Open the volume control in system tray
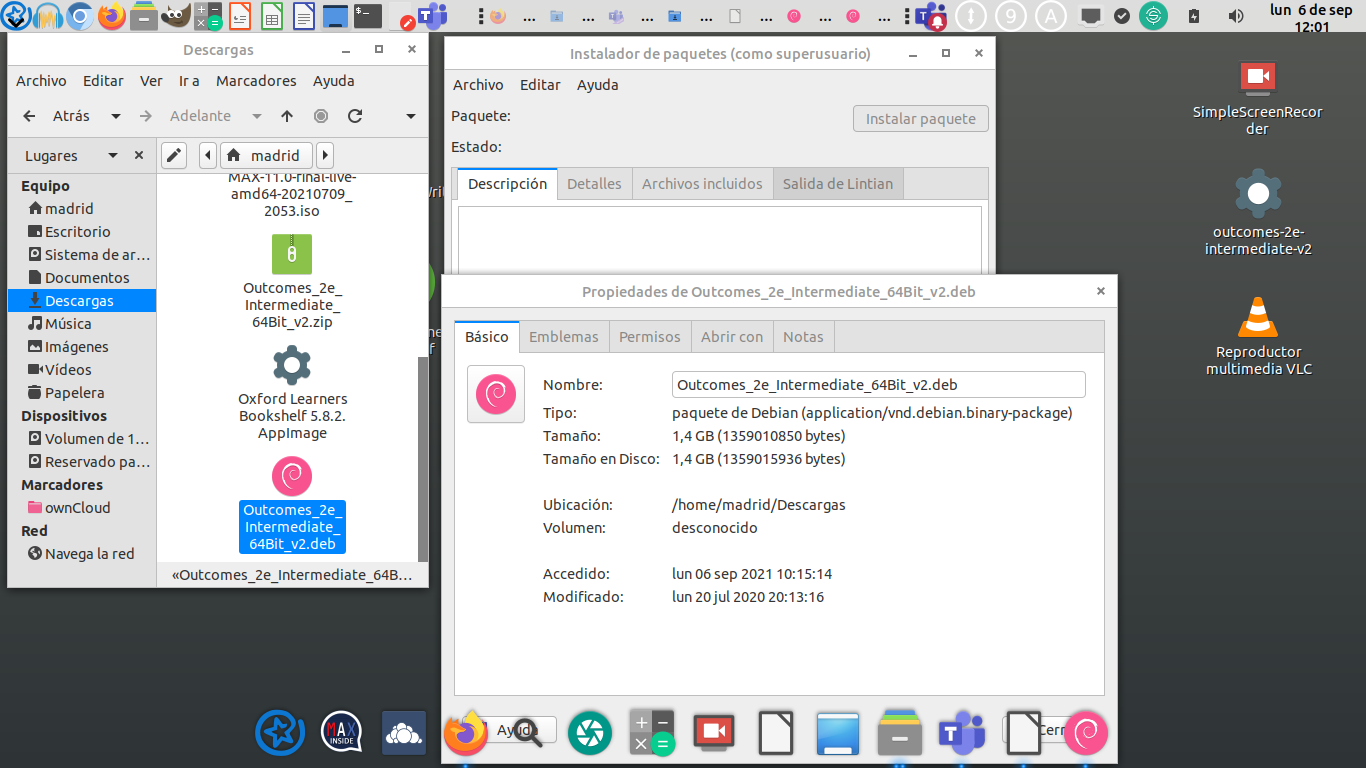Viewport: 1366px width, 768px height. [1236, 16]
